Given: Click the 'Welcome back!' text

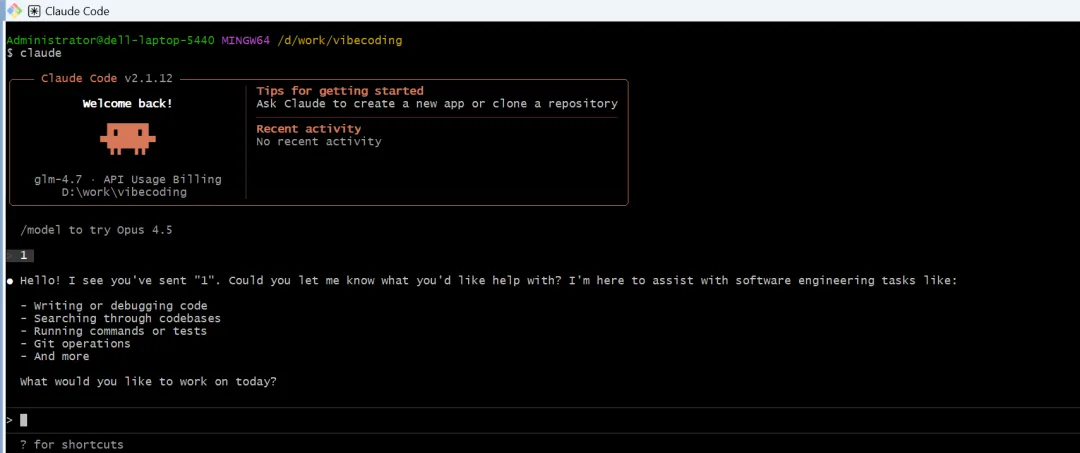Looking at the screenshot, I should click(x=127, y=104).
